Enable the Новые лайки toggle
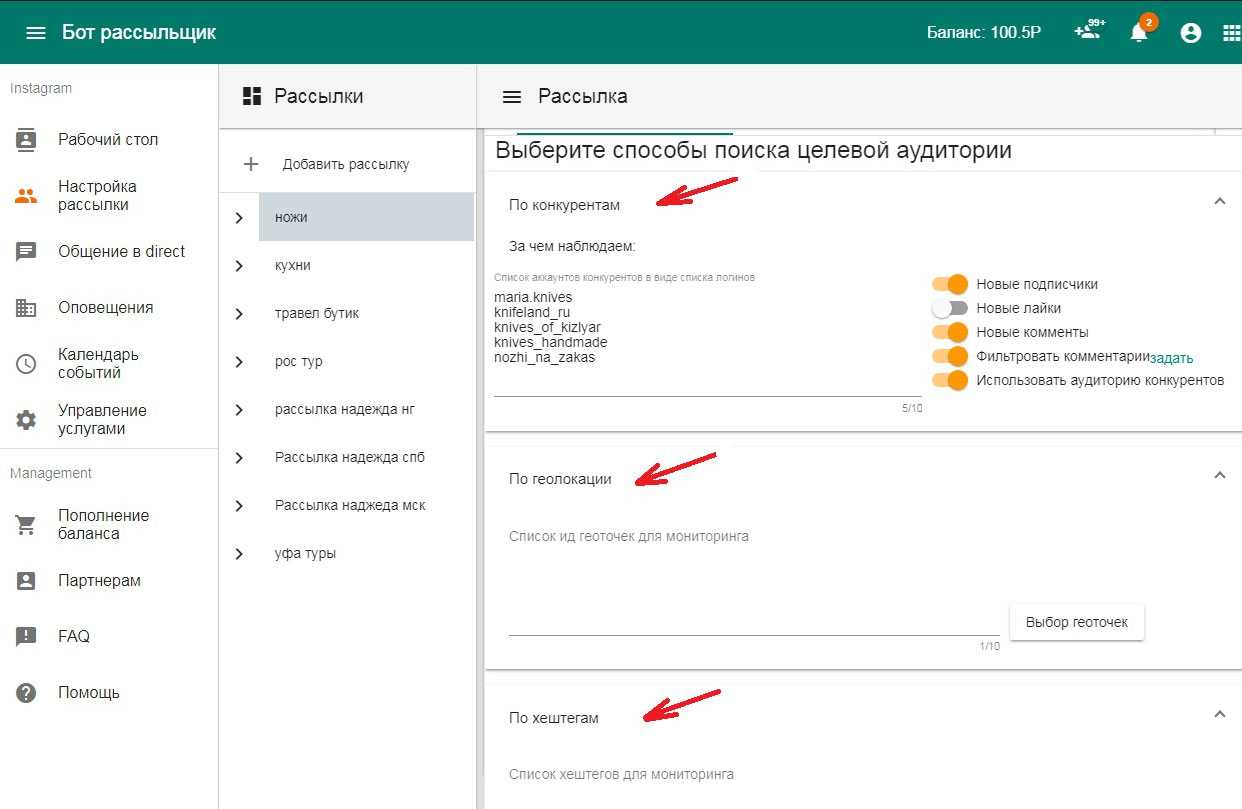Viewport: 1242px width, 809px height. tap(950, 308)
